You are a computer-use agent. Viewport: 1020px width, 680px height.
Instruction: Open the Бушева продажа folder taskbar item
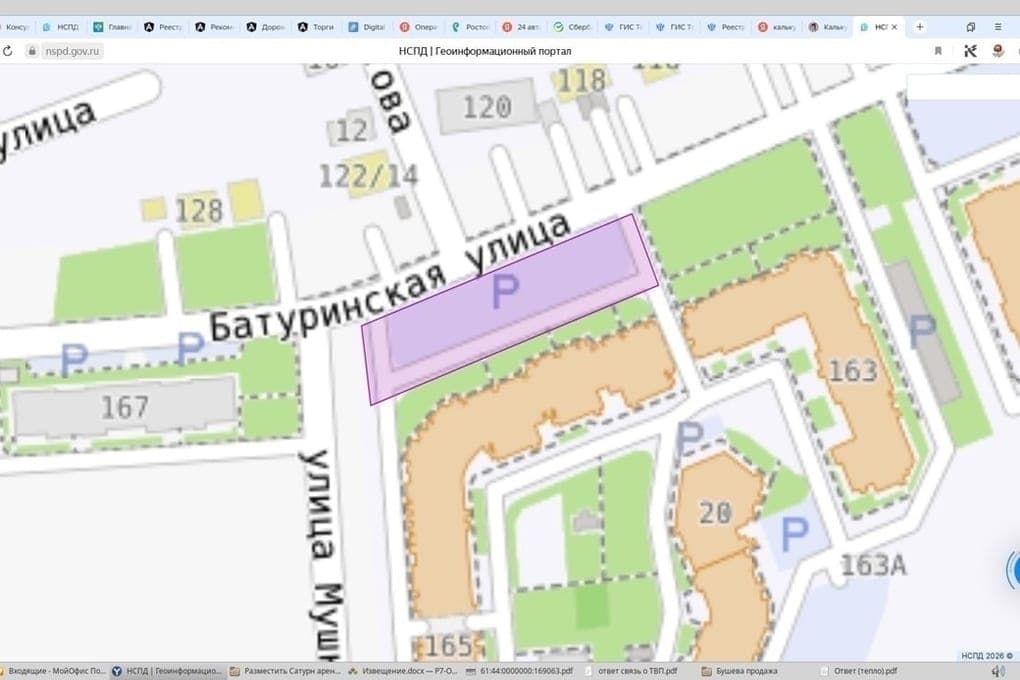740,671
